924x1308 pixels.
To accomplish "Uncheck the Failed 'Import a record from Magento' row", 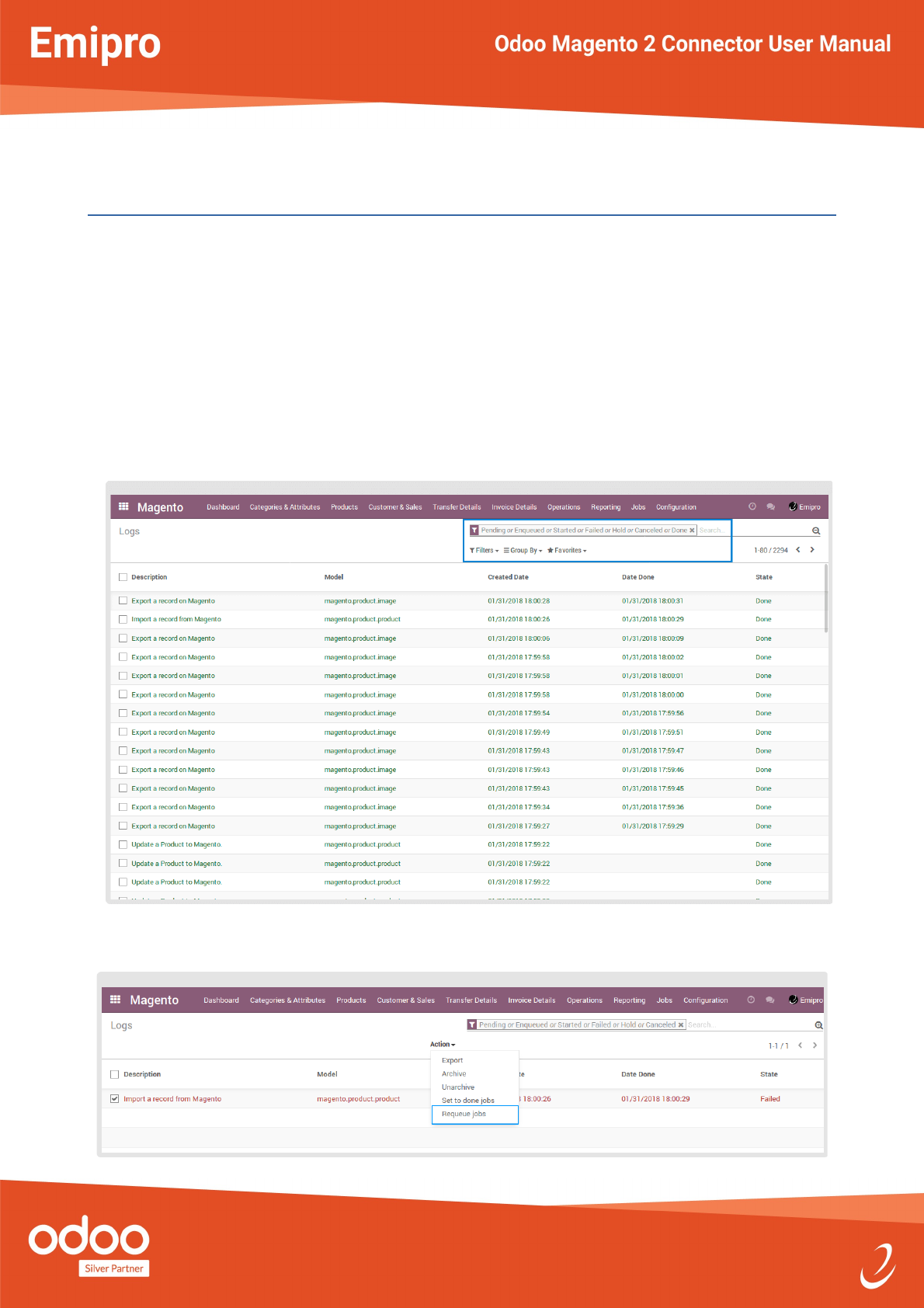I will (x=115, y=1099).
